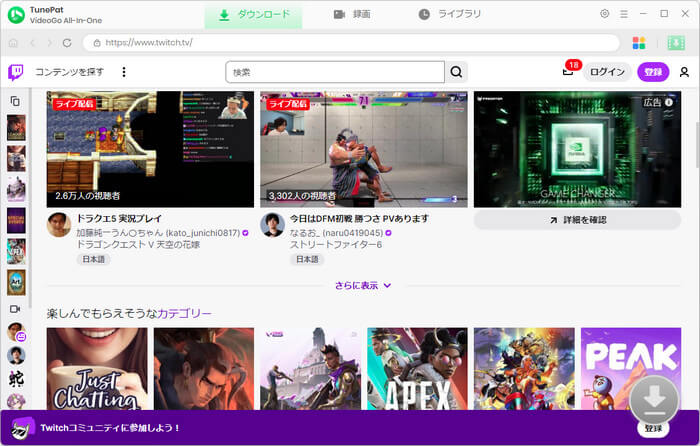700x446 pixels.
Task: Open the colorful site selector grid icon
Action: 639,43
